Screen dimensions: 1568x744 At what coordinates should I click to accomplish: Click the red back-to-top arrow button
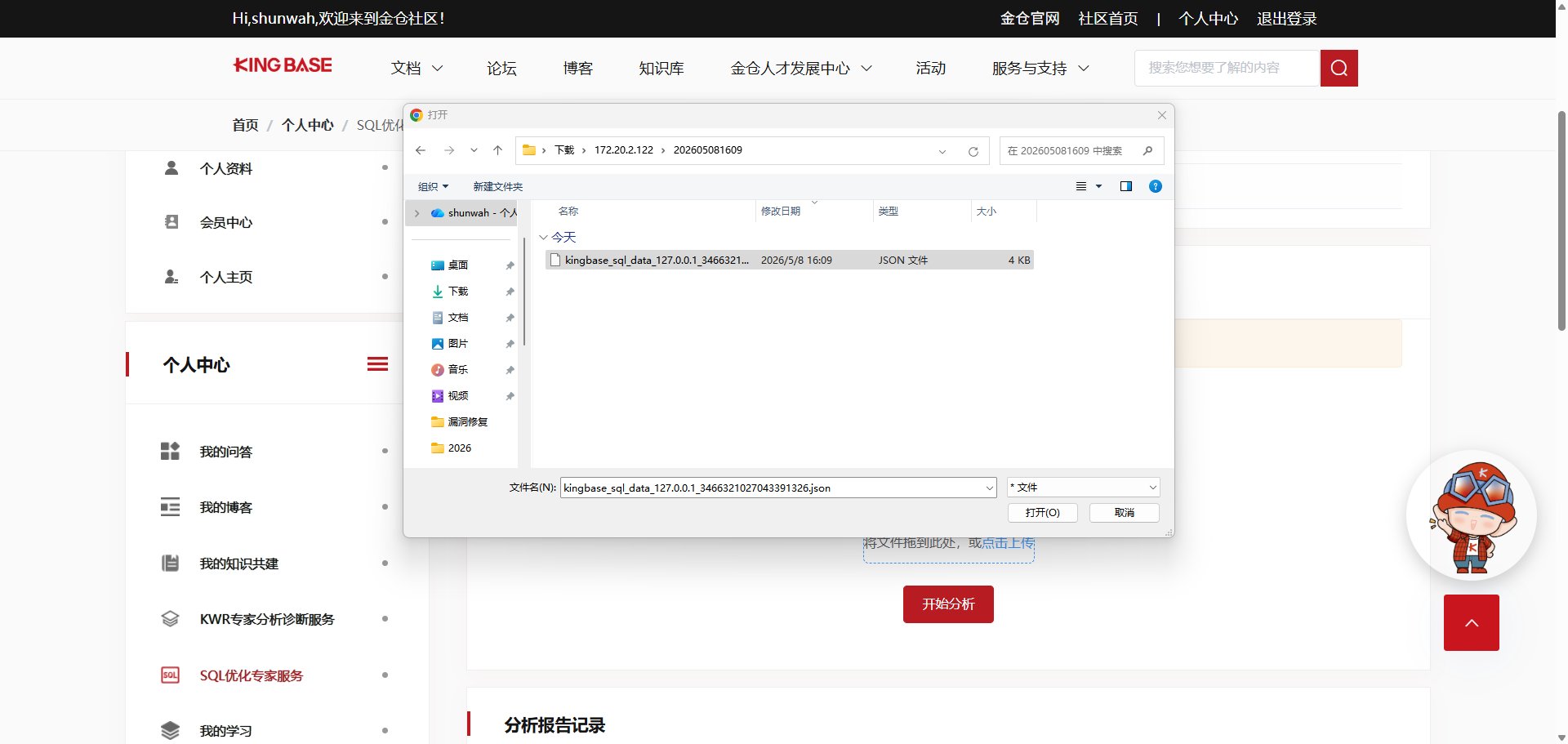coord(1472,622)
